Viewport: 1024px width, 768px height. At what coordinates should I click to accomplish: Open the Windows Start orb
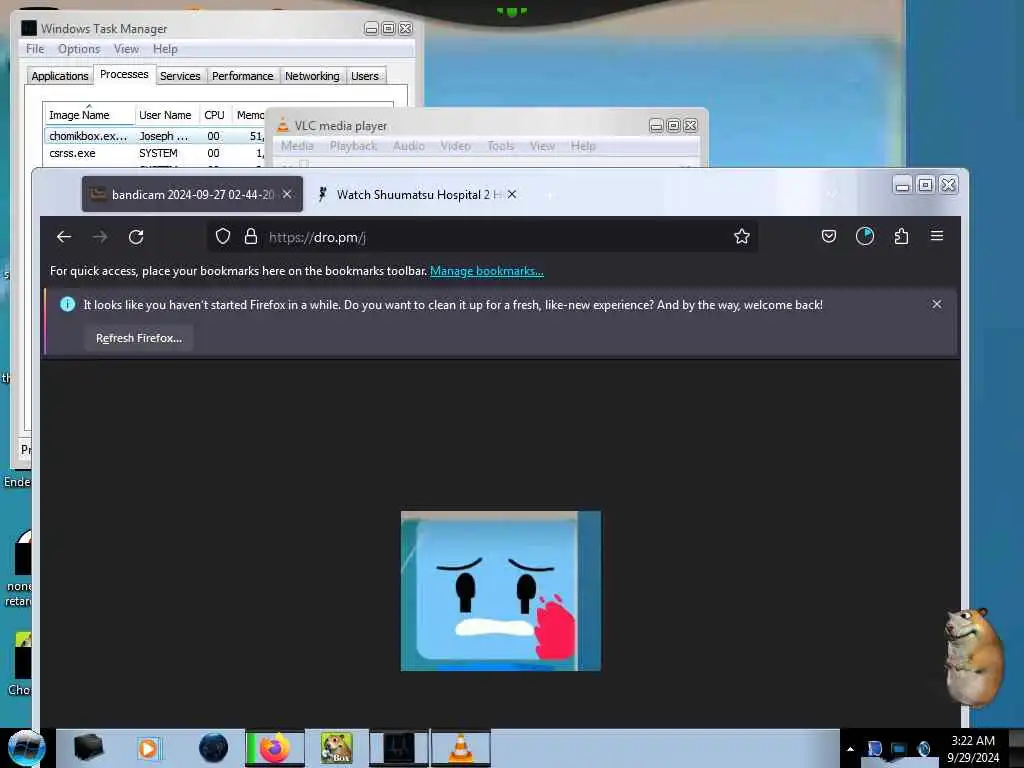[x=26, y=748]
